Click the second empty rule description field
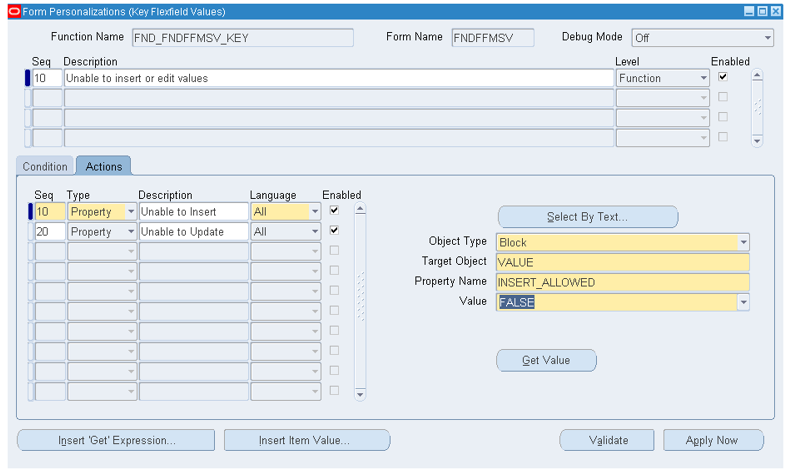Screen dimensions: 787x470 pyautogui.click(x=339, y=118)
